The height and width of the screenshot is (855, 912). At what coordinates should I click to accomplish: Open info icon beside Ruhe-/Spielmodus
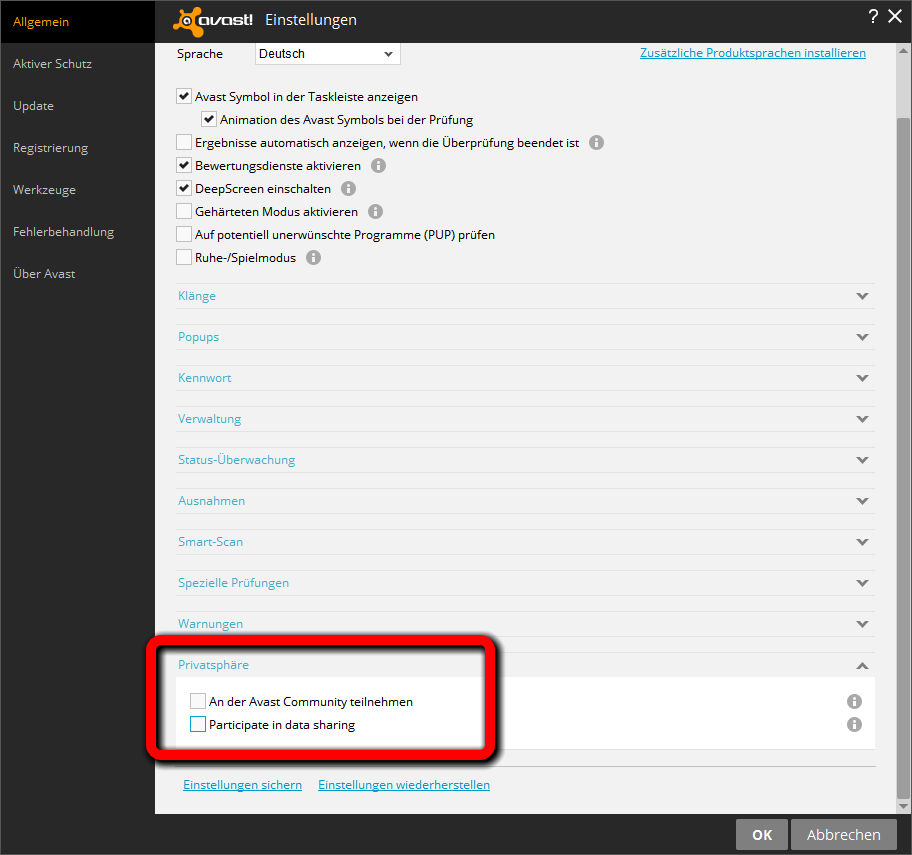point(314,258)
